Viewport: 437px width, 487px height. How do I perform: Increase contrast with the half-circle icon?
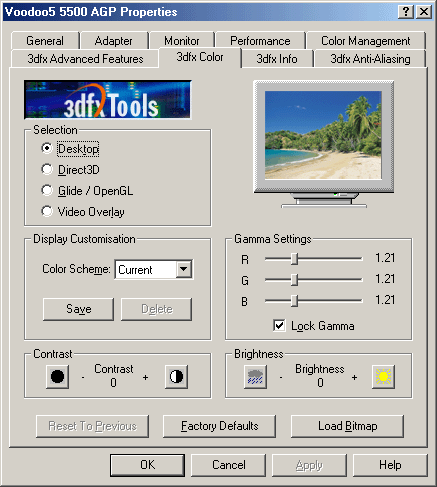click(x=176, y=377)
